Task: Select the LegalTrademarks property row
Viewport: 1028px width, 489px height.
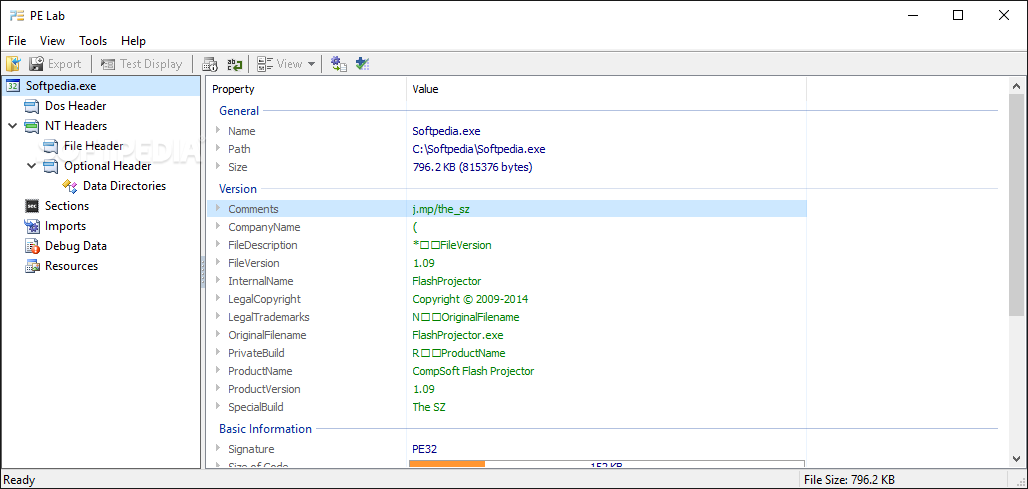Action: pos(507,317)
